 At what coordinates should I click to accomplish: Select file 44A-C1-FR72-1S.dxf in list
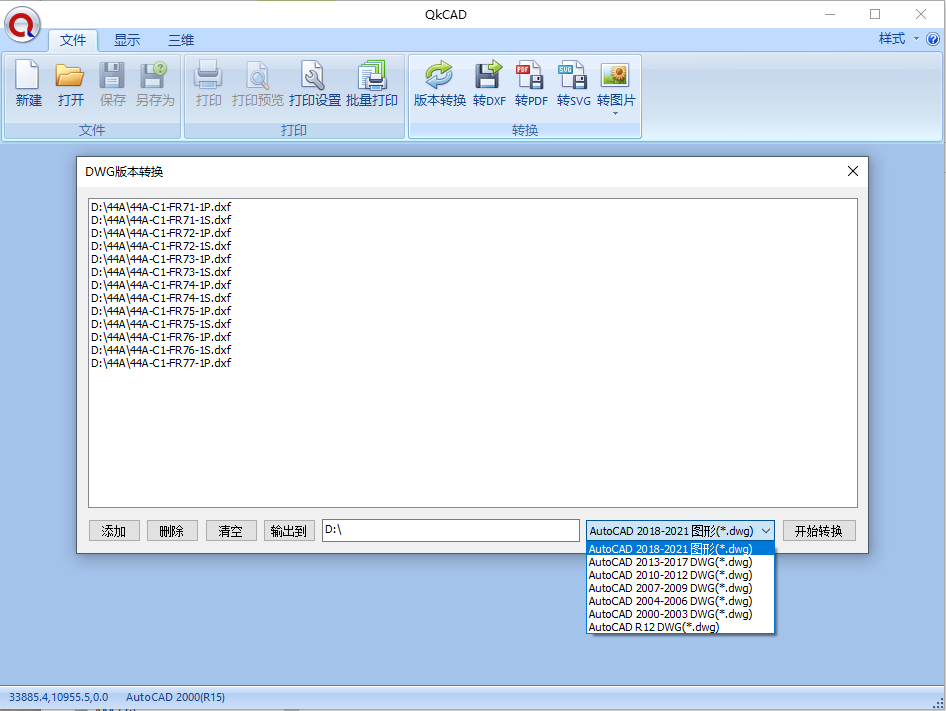tap(161, 246)
